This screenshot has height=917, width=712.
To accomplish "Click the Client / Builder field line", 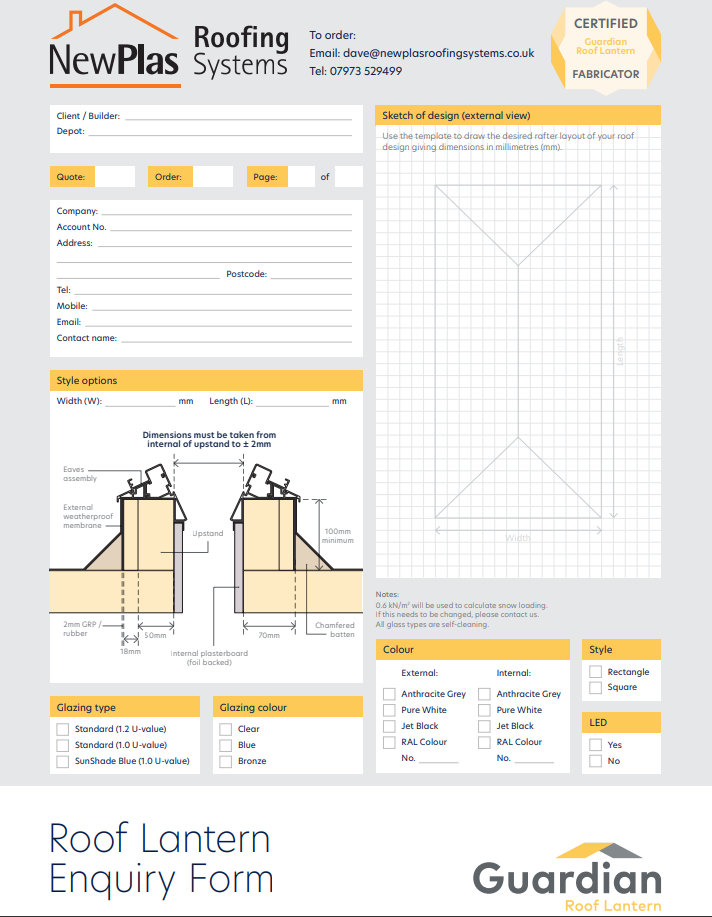I will point(238,117).
